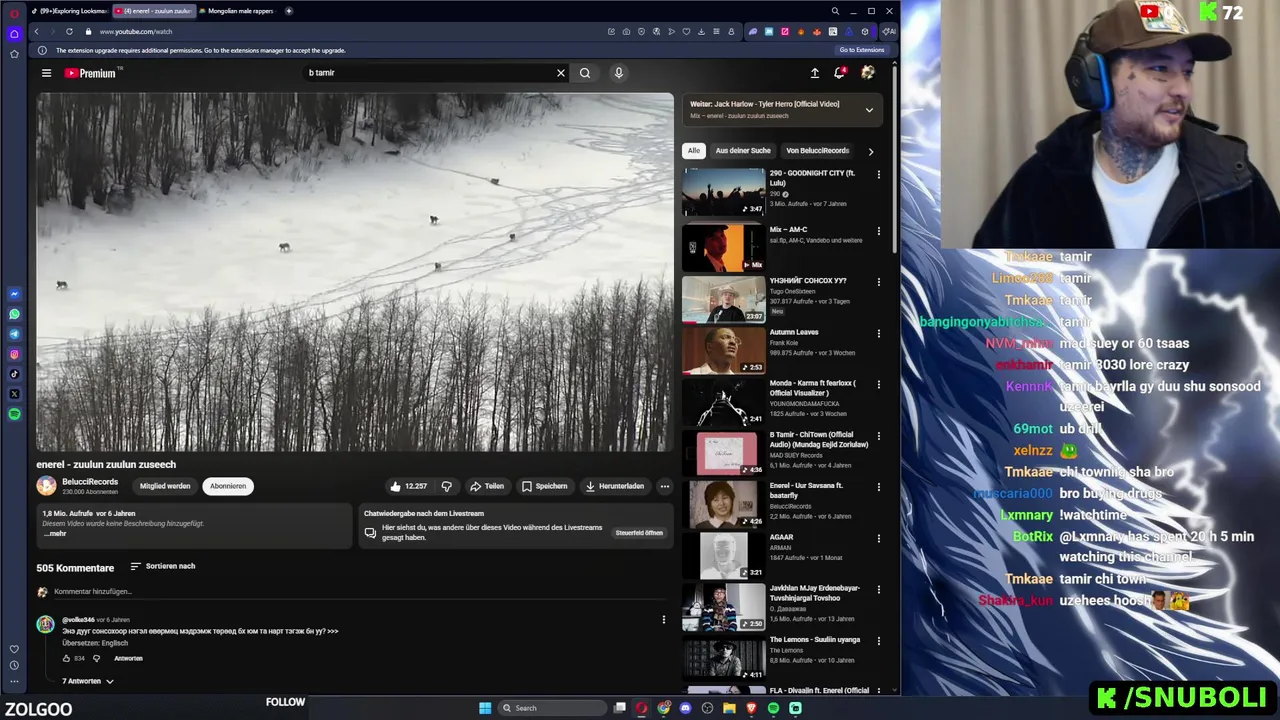Collapse the Weiter mix playlist chevron
This screenshot has height=720, width=1280.
869,110
